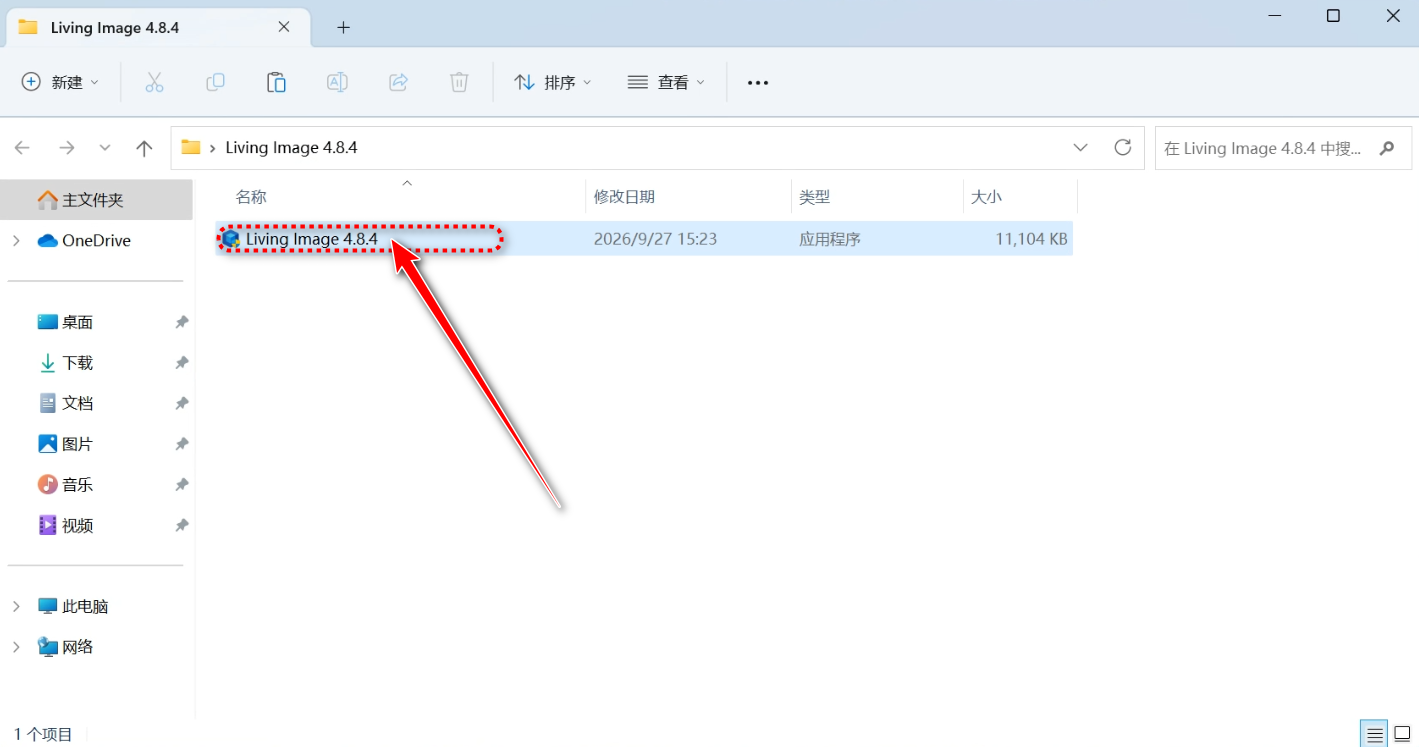The height and width of the screenshot is (747, 1419).
Task: Click the Delete trash can icon
Action: (x=459, y=82)
